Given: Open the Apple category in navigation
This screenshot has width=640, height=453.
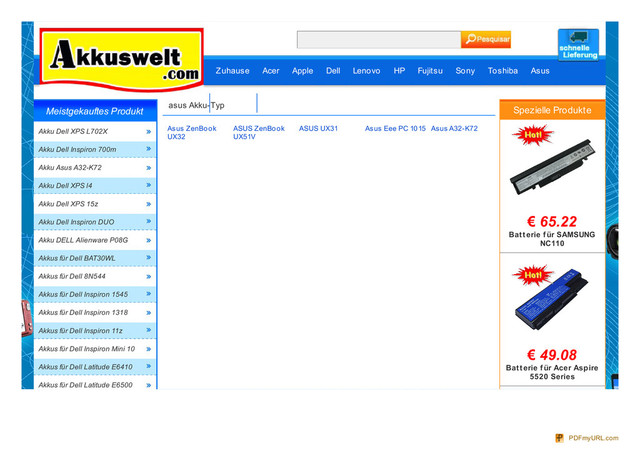Looking at the screenshot, I should [302, 71].
